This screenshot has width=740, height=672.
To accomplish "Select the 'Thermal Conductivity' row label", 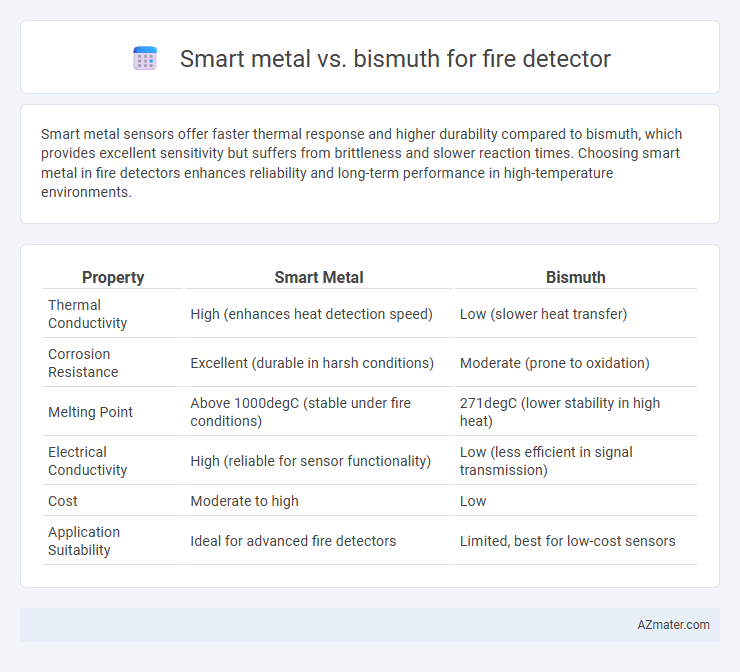I will (88, 314).
